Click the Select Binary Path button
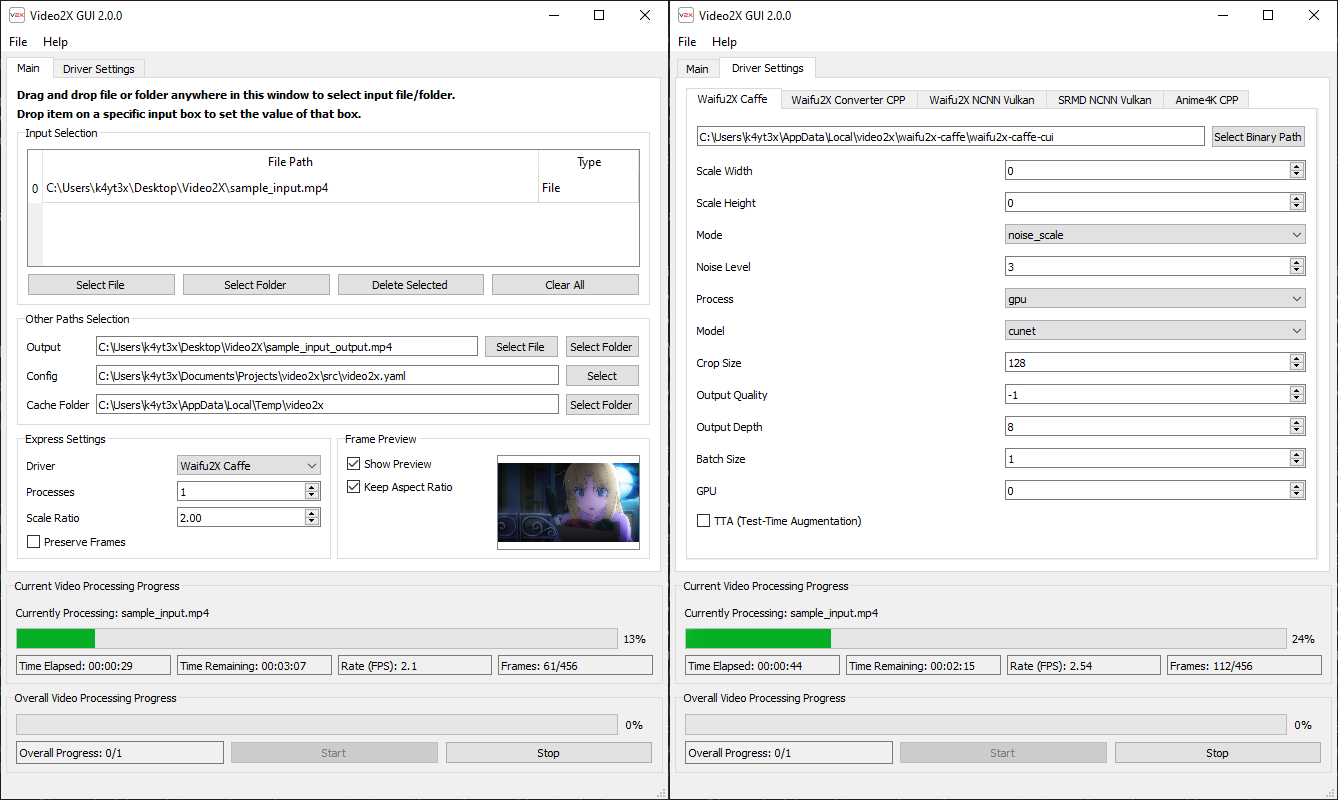This screenshot has height=800, width=1338. [x=1258, y=137]
